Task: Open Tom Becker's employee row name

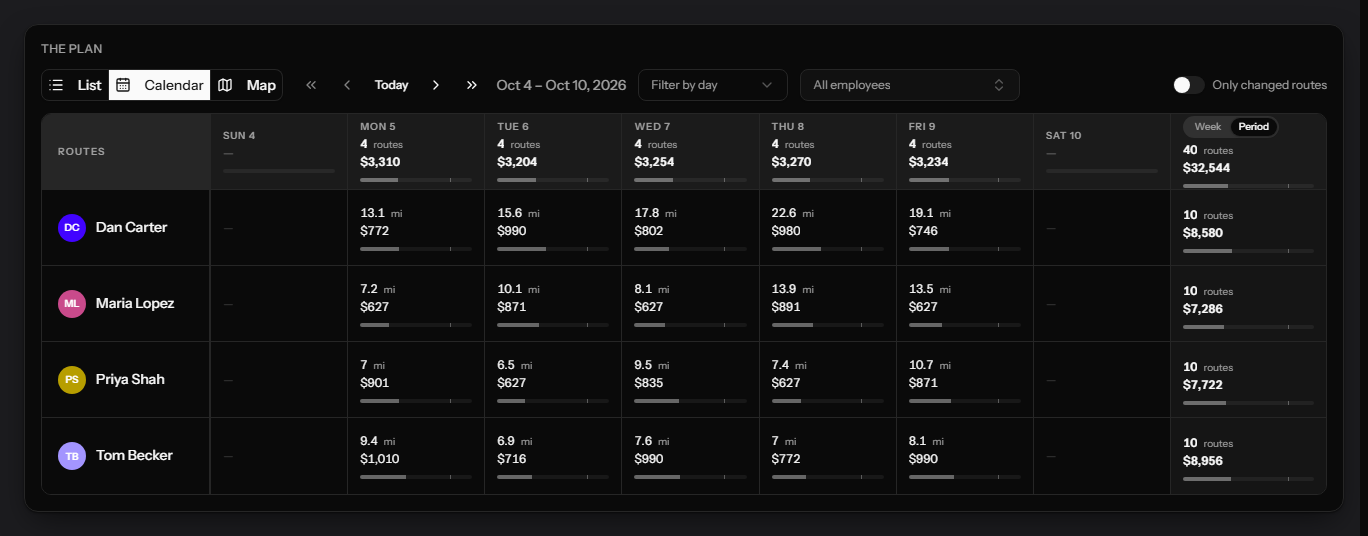Action: tap(134, 455)
